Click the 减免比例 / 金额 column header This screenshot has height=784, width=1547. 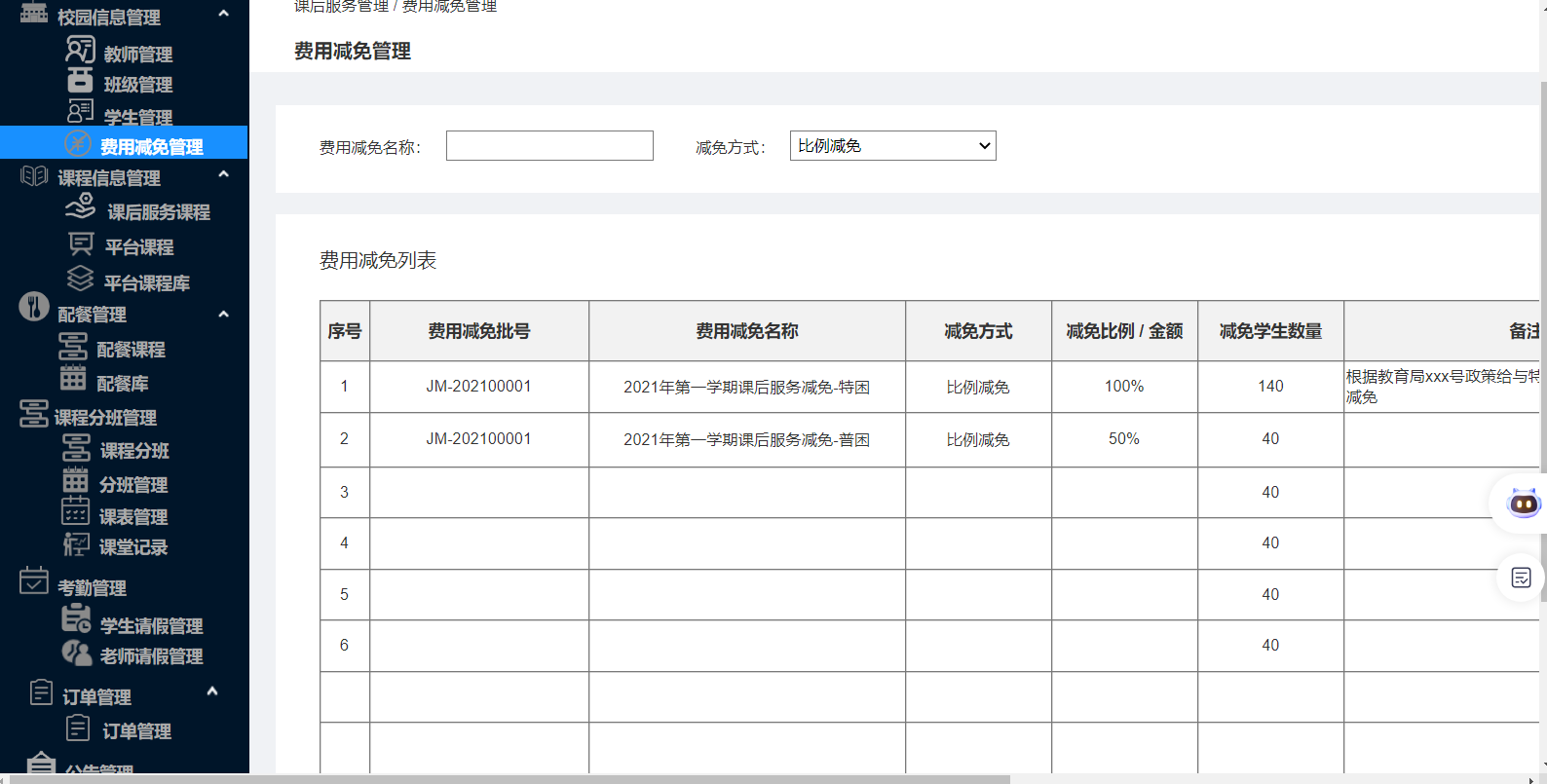(1124, 331)
